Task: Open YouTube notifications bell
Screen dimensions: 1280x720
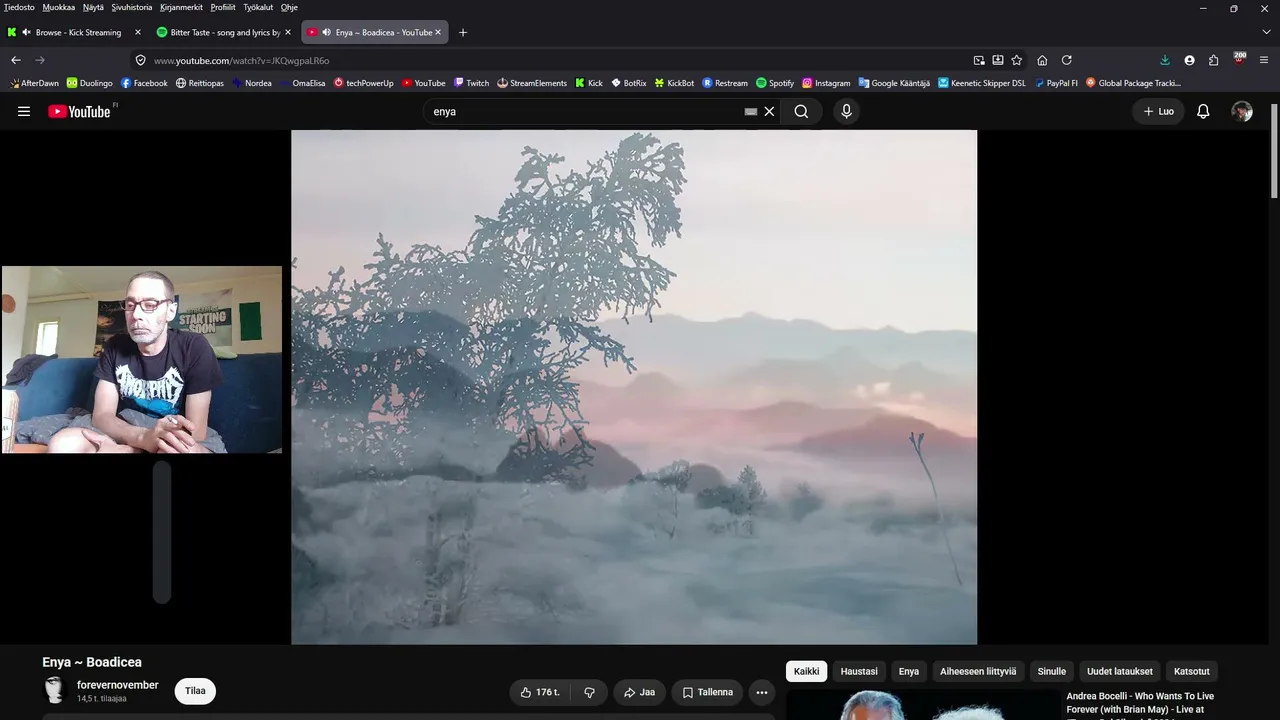Action: coord(1203,111)
